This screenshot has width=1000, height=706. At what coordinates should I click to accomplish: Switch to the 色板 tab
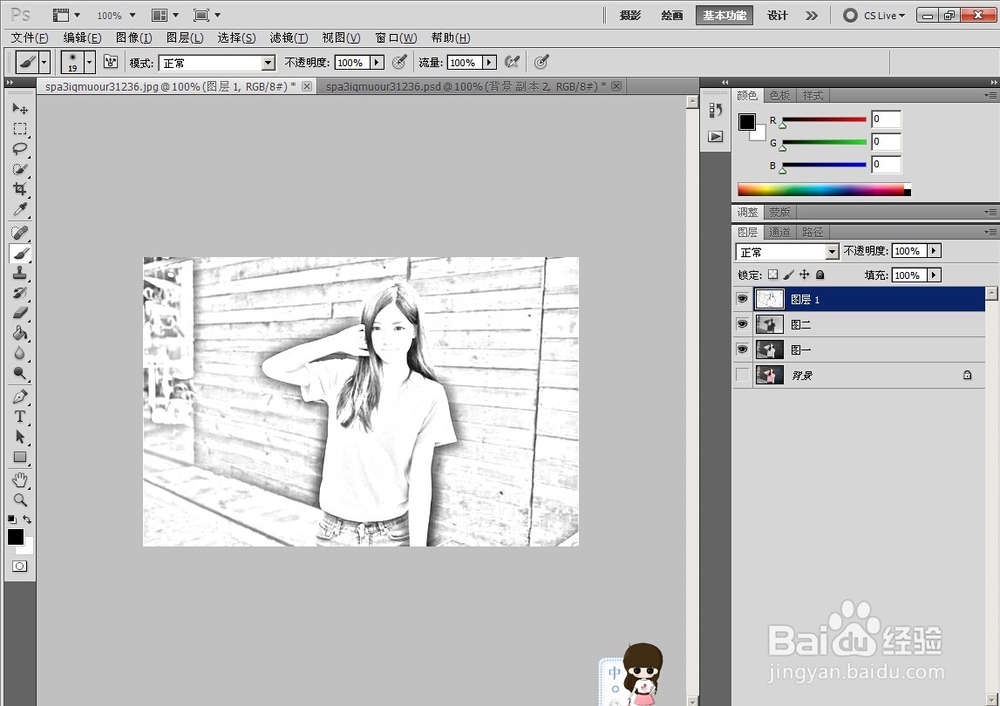click(x=779, y=96)
